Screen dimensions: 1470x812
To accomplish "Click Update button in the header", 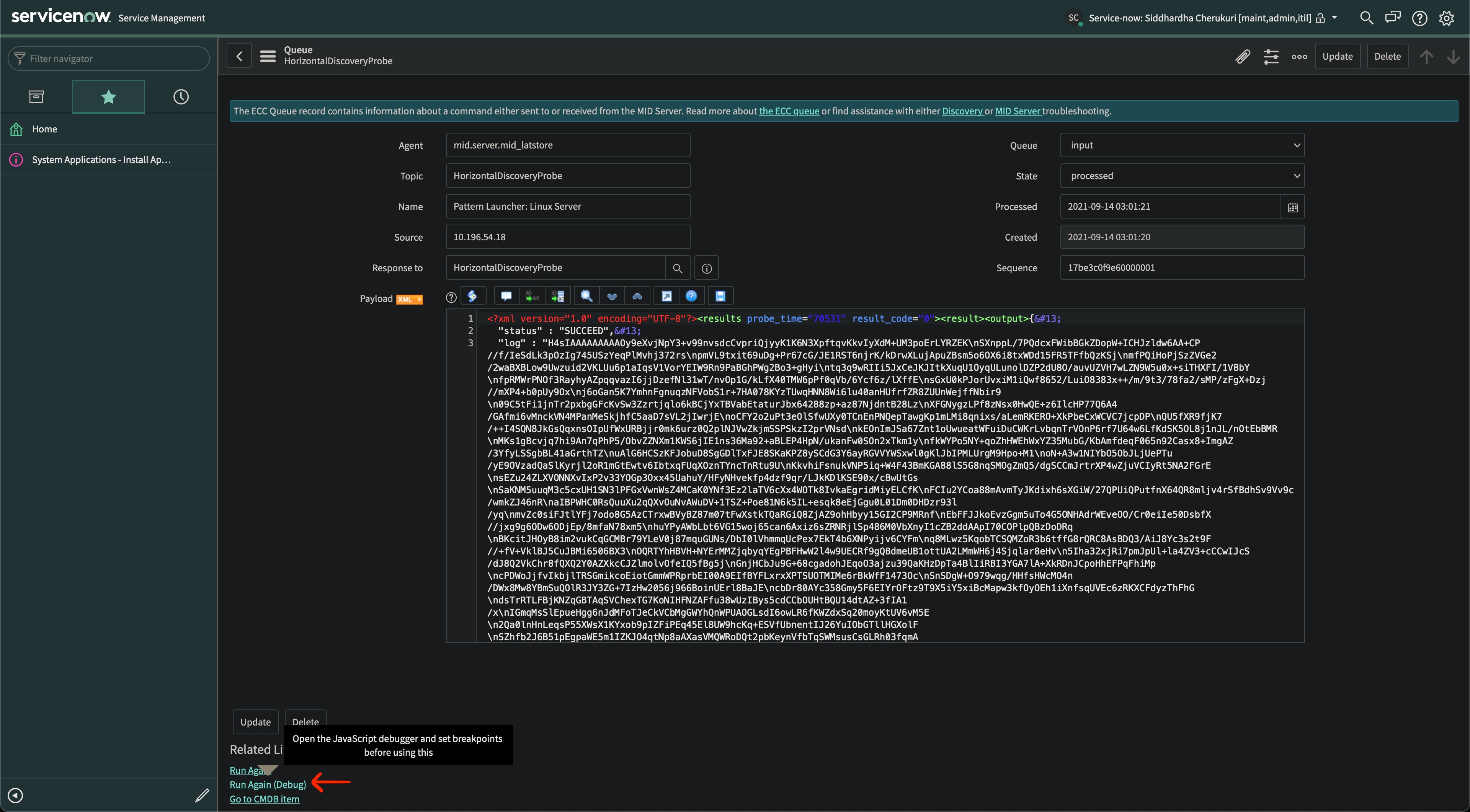I will 1337,57.
